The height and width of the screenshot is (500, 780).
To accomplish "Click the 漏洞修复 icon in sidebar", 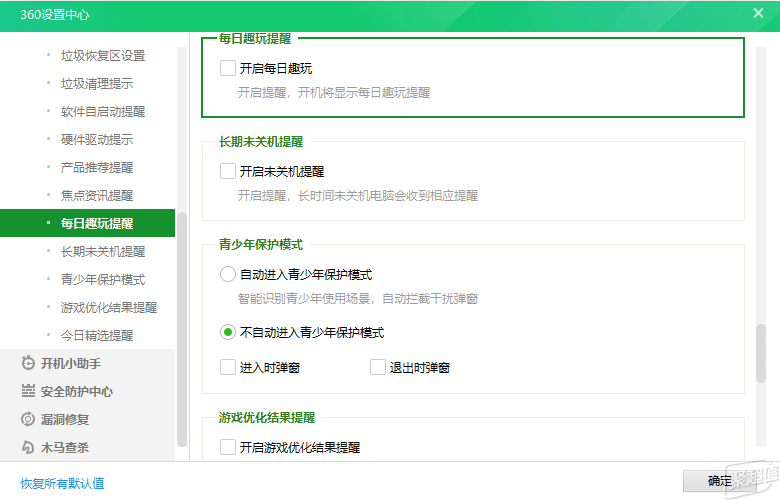I will coord(28,419).
